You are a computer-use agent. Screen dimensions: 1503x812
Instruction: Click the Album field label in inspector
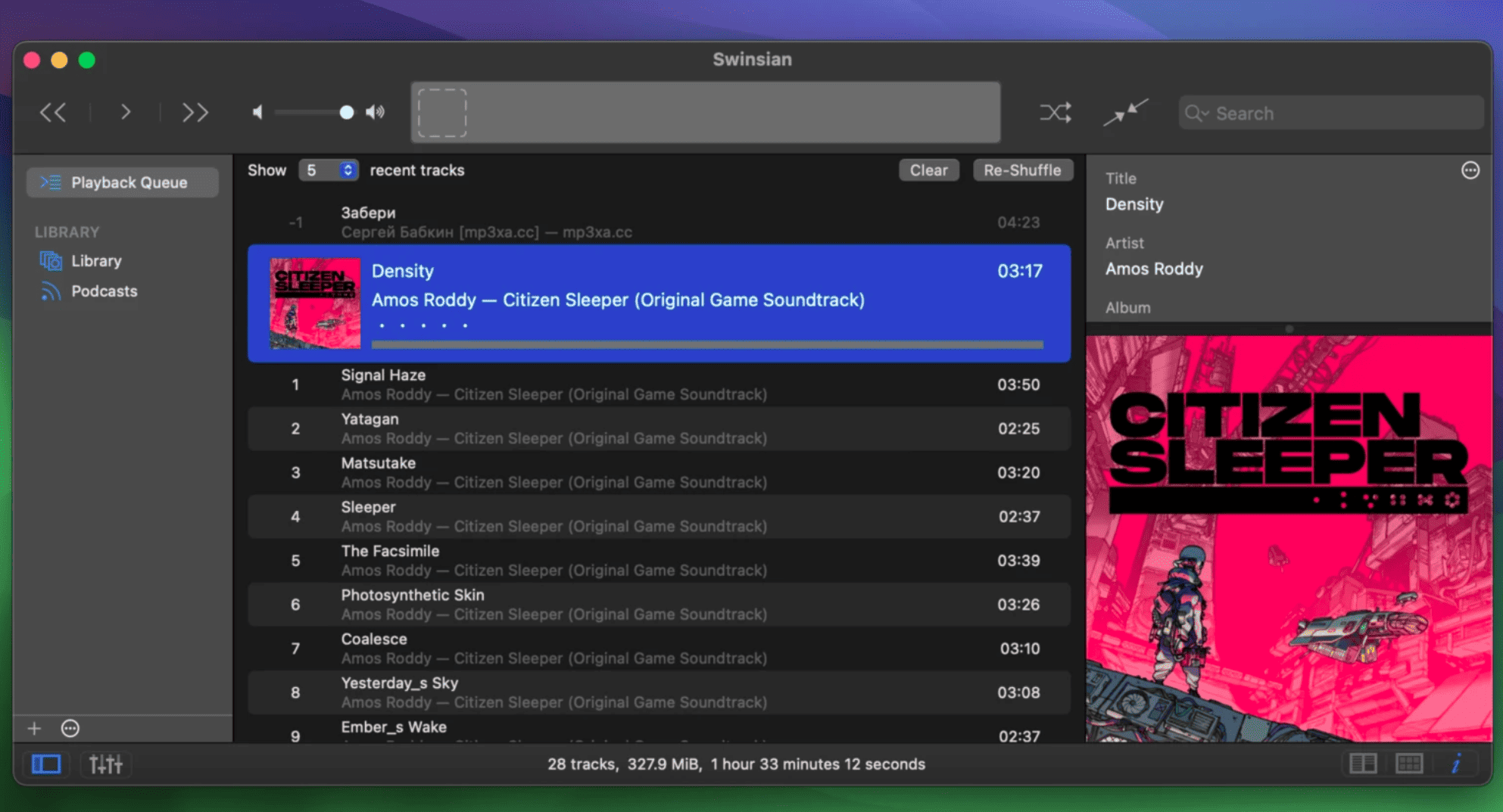coord(1127,308)
